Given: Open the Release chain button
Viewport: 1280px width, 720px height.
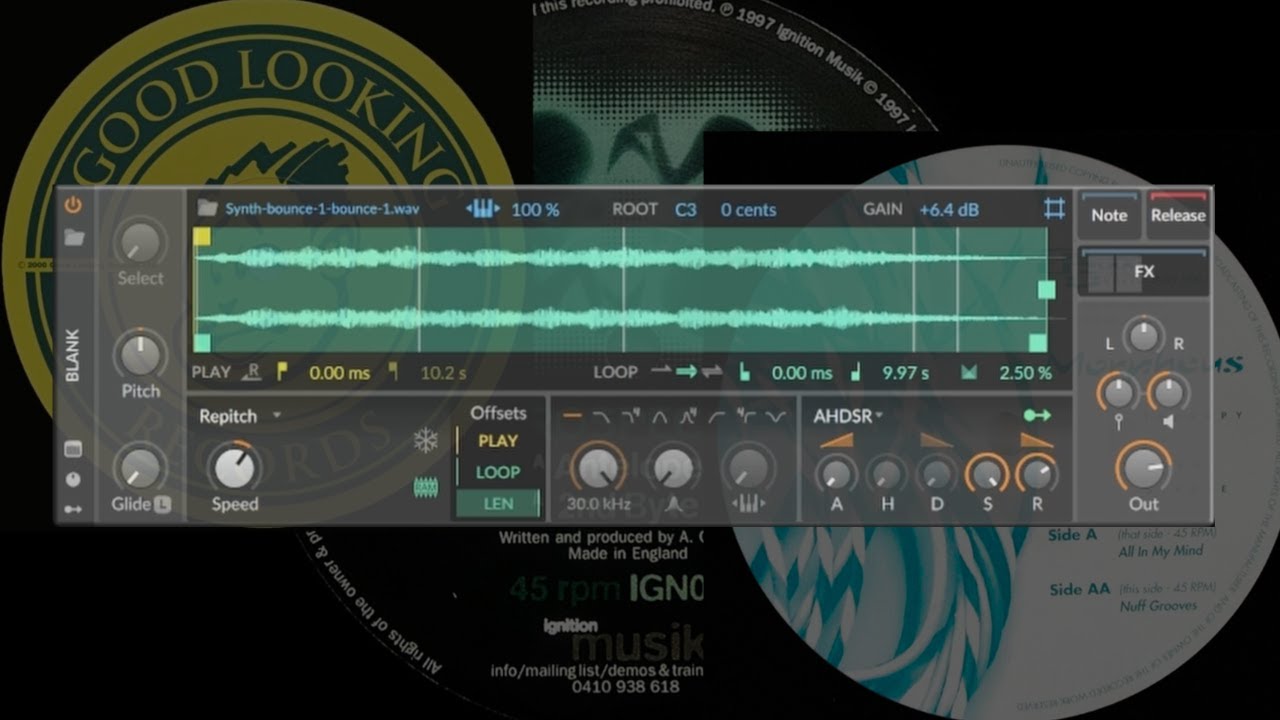Looking at the screenshot, I should click(x=1178, y=215).
